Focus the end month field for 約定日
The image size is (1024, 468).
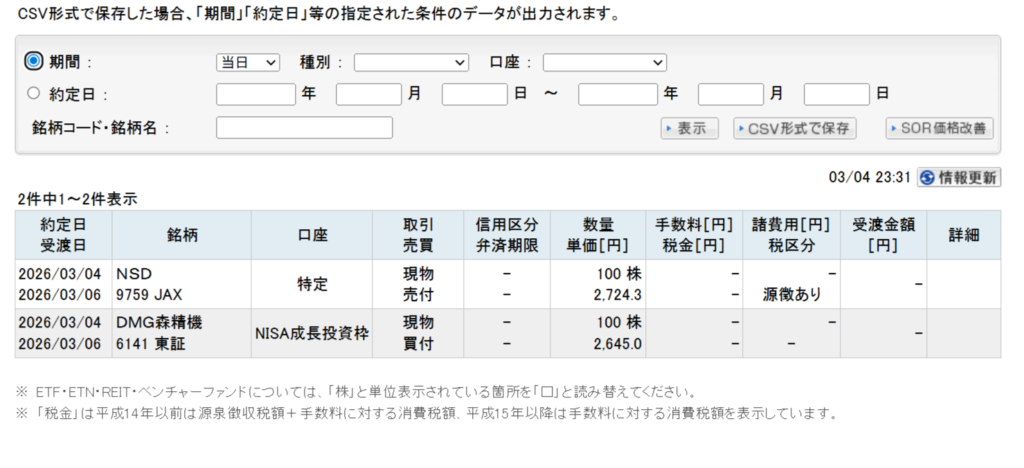pos(730,95)
